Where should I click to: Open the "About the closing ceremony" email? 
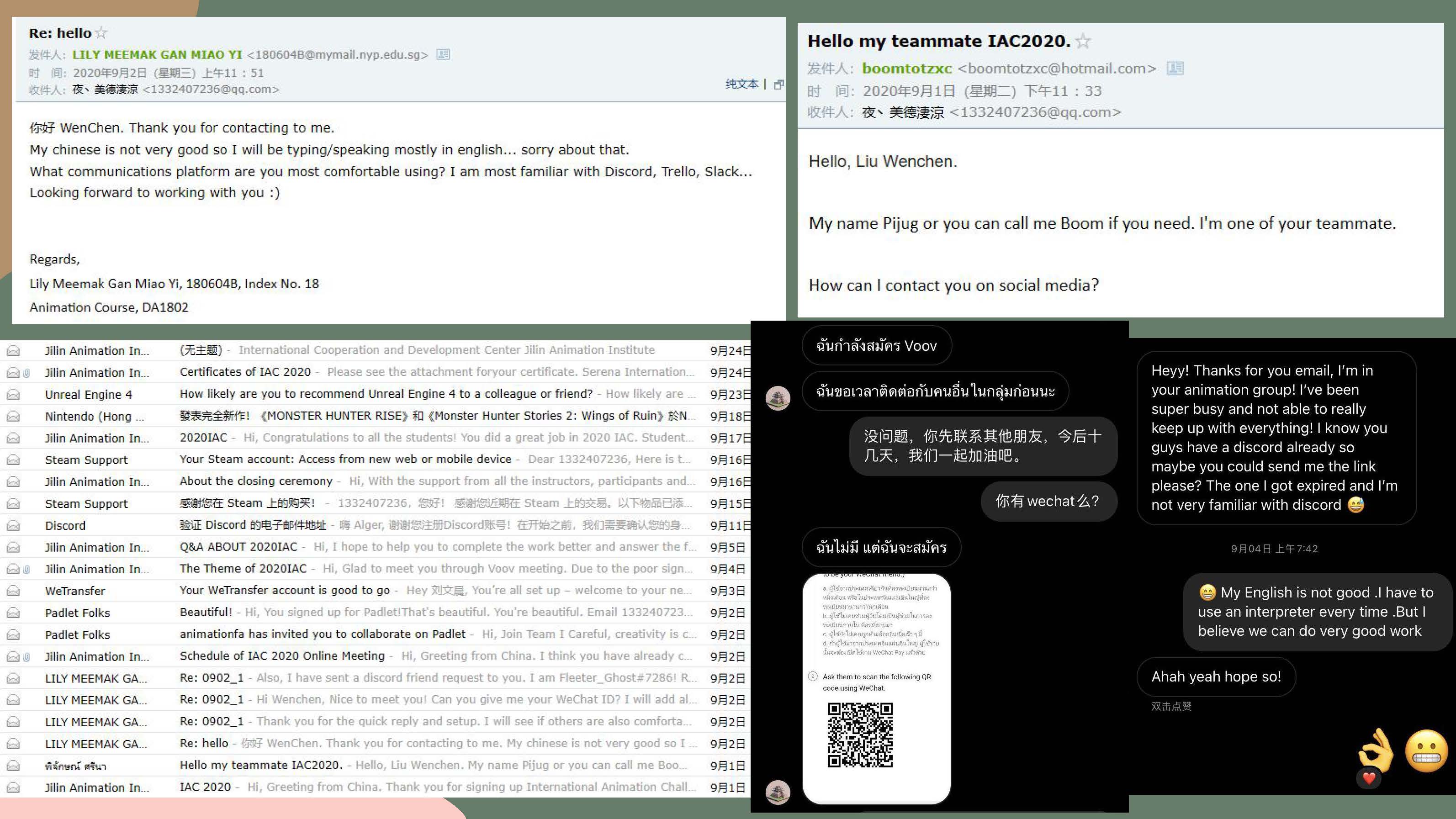click(x=256, y=481)
